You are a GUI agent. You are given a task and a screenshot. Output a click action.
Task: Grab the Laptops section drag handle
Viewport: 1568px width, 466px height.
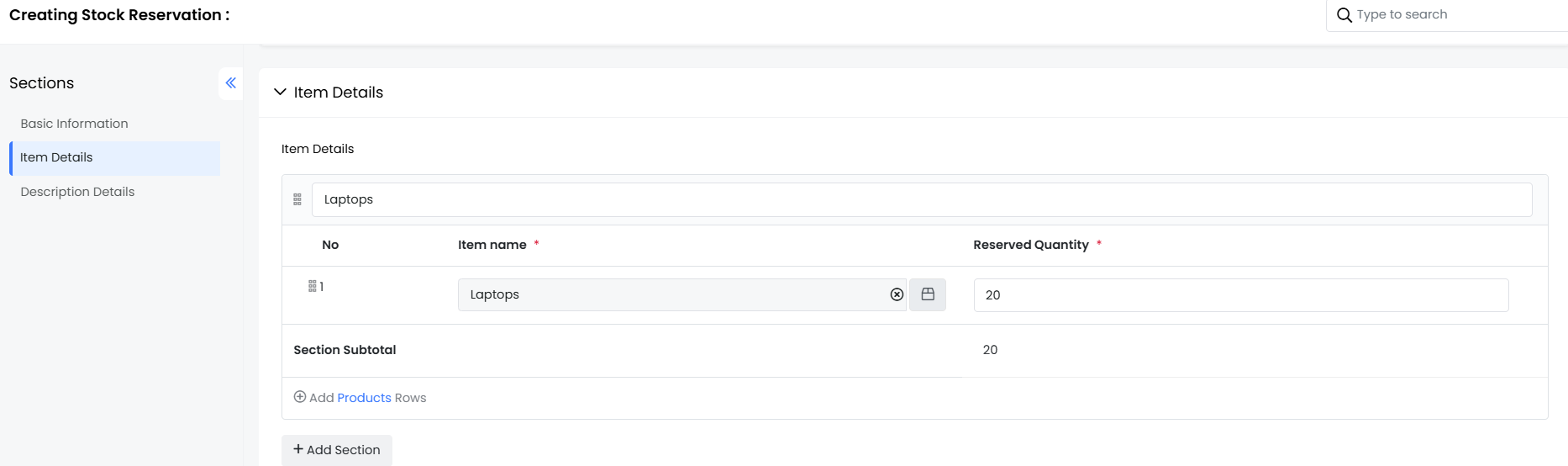297,199
